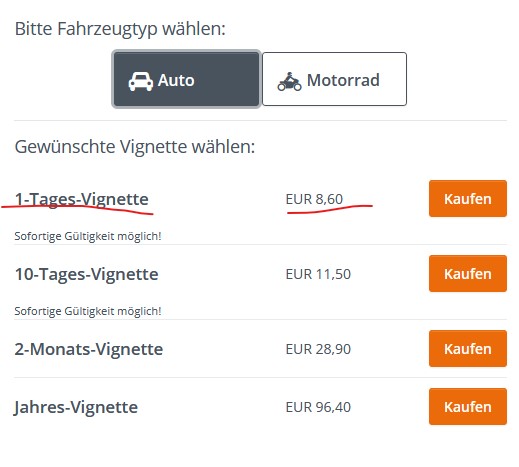Click the validity note under 10-Tages-Vignette
The width and height of the screenshot is (519, 467).
click(88, 311)
